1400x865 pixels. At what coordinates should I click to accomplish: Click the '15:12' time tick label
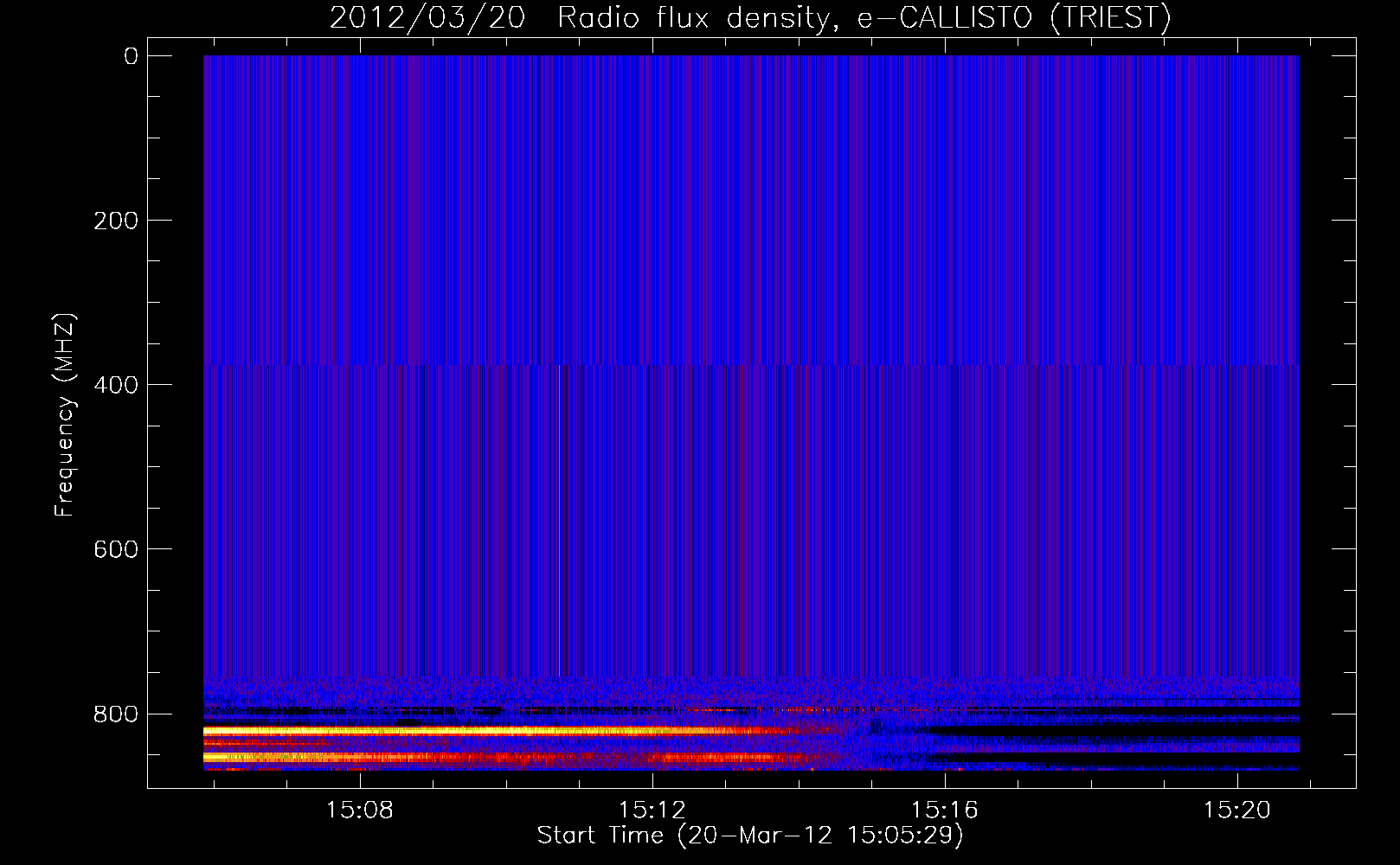tap(652, 810)
